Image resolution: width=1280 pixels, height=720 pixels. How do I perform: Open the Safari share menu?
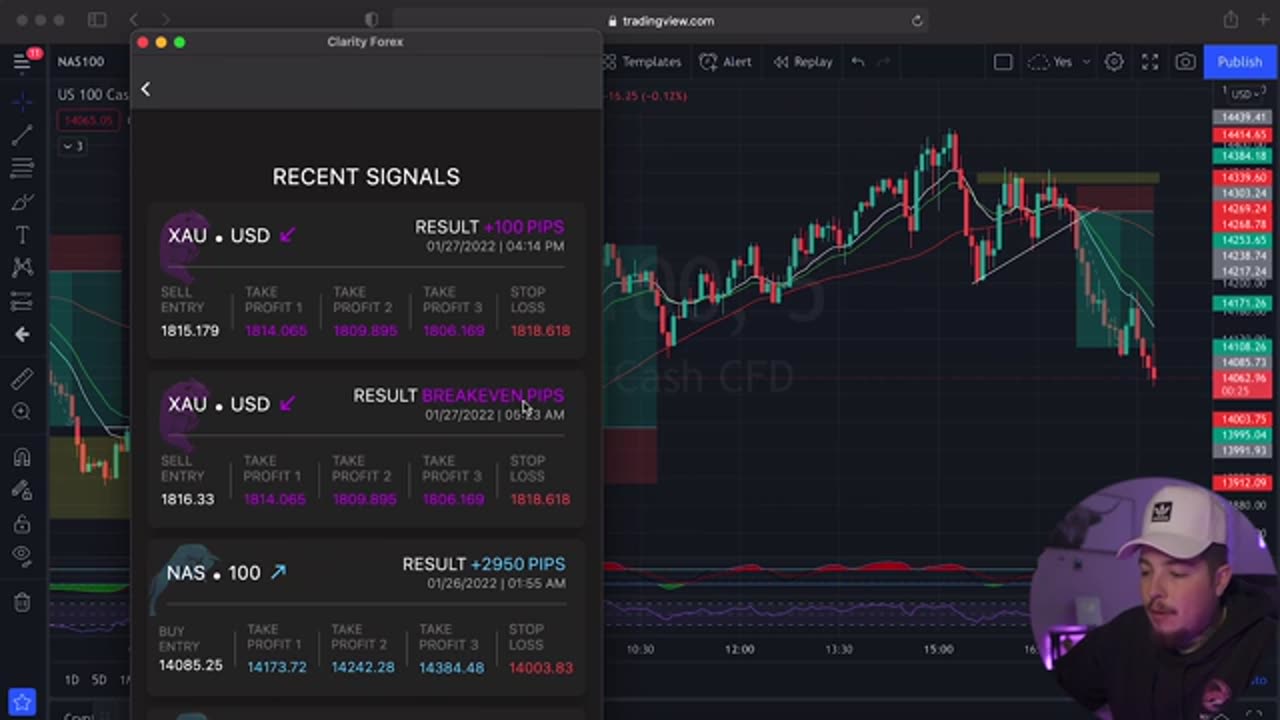[1230, 20]
